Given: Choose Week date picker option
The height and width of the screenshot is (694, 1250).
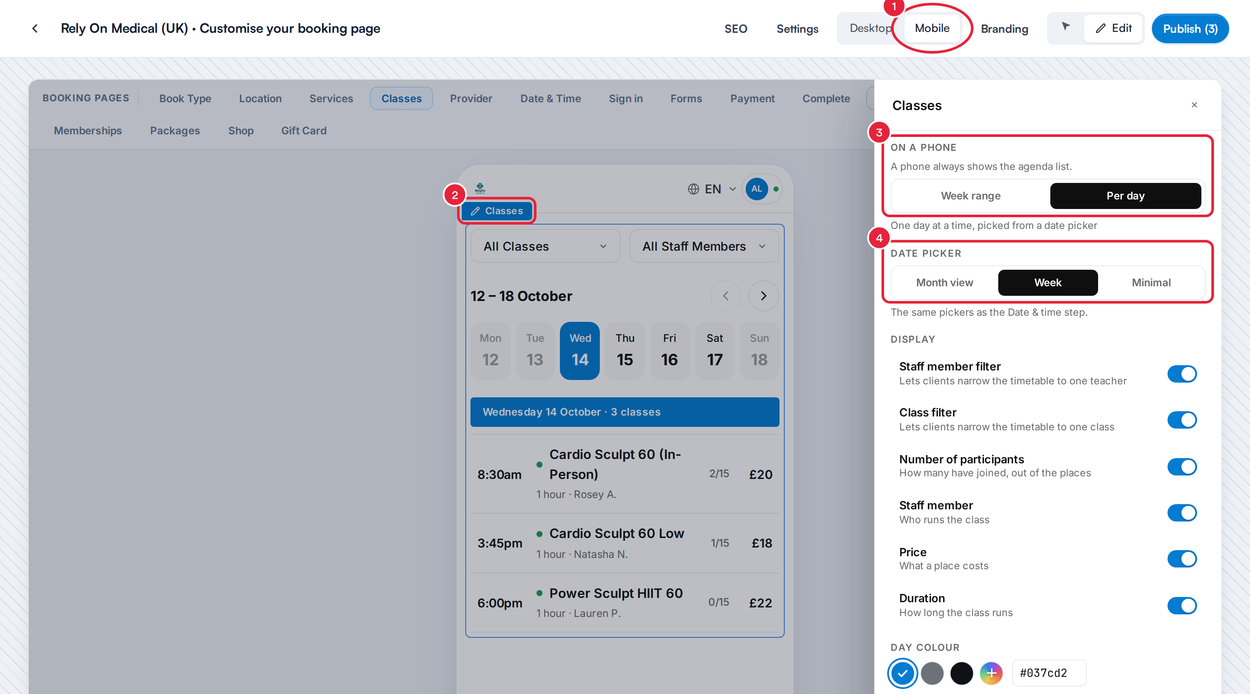Looking at the screenshot, I should point(1048,283).
